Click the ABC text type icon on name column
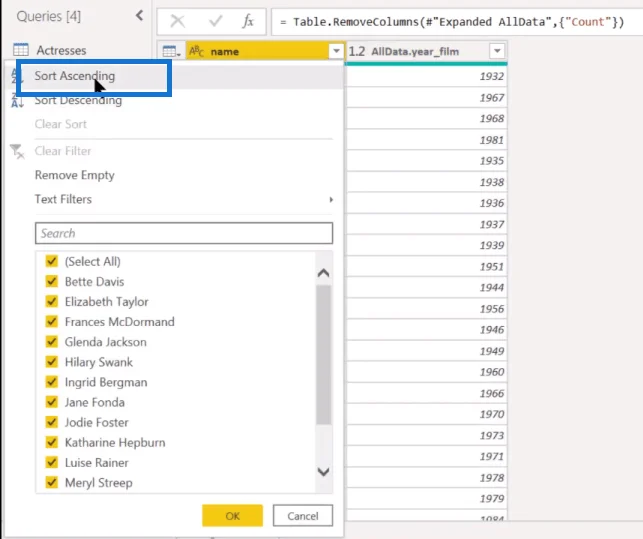Screen dimensions: 643x539 [x=196, y=52]
